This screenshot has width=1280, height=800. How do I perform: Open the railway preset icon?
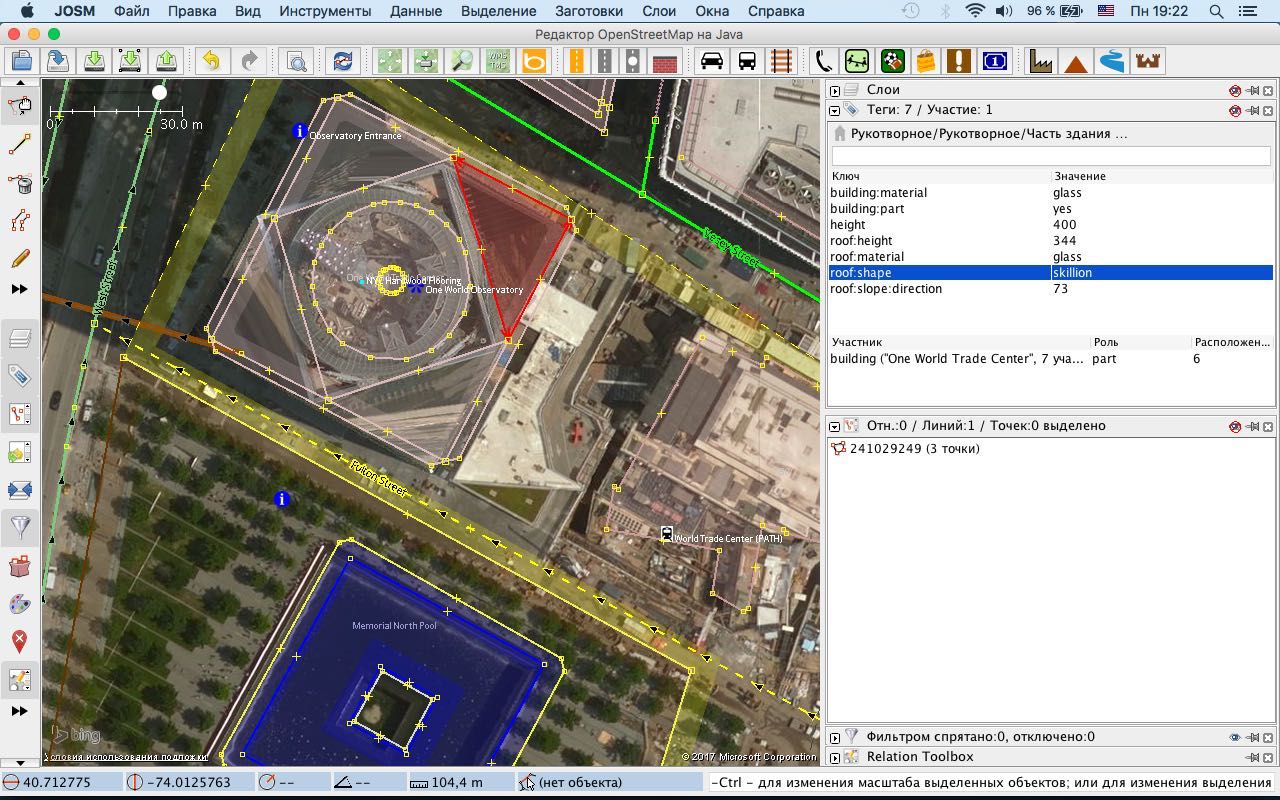click(x=781, y=61)
